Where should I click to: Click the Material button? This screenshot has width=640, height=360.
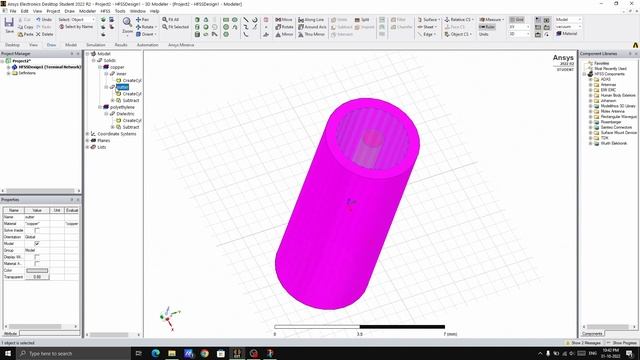[567, 34]
